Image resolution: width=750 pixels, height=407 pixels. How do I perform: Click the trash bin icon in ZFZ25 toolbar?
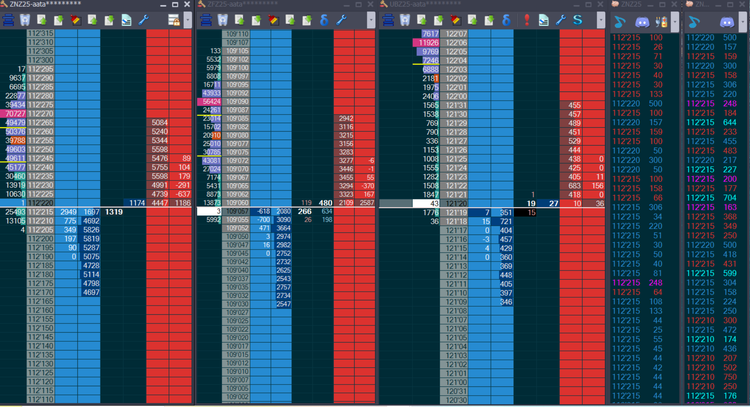(222, 20)
